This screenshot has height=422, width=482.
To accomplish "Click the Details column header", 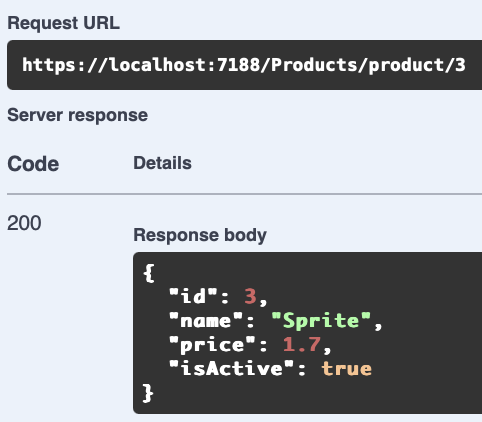I will [162, 163].
